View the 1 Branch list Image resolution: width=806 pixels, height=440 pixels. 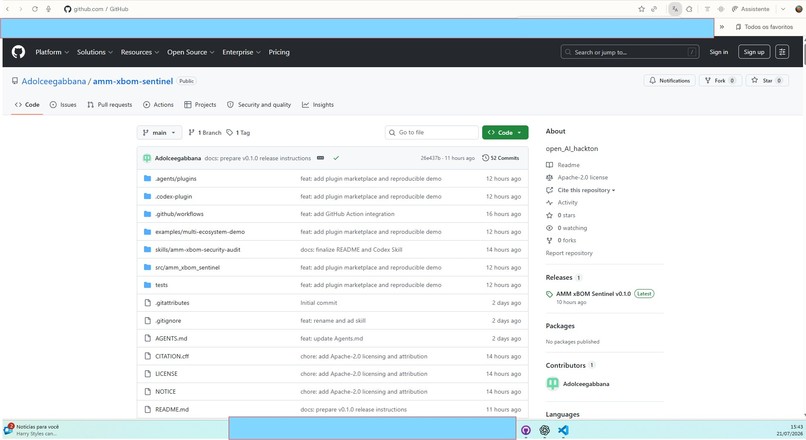coord(205,133)
